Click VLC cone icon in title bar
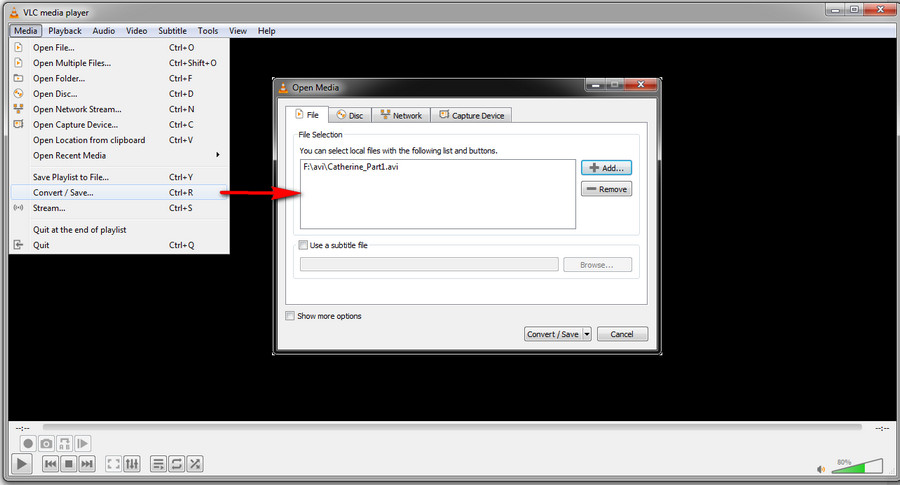Screen dimensions: 900x485 click(x=14, y=12)
